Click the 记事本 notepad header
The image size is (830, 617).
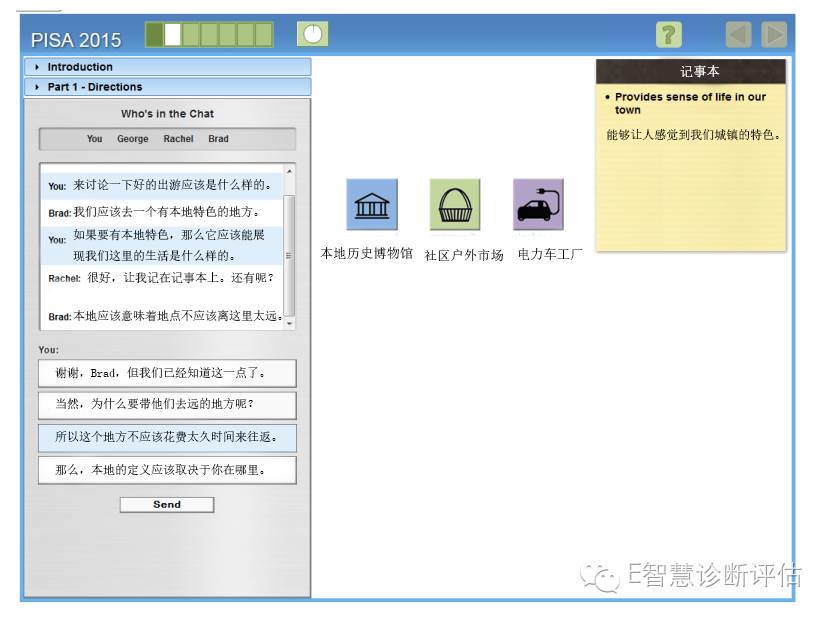point(691,71)
